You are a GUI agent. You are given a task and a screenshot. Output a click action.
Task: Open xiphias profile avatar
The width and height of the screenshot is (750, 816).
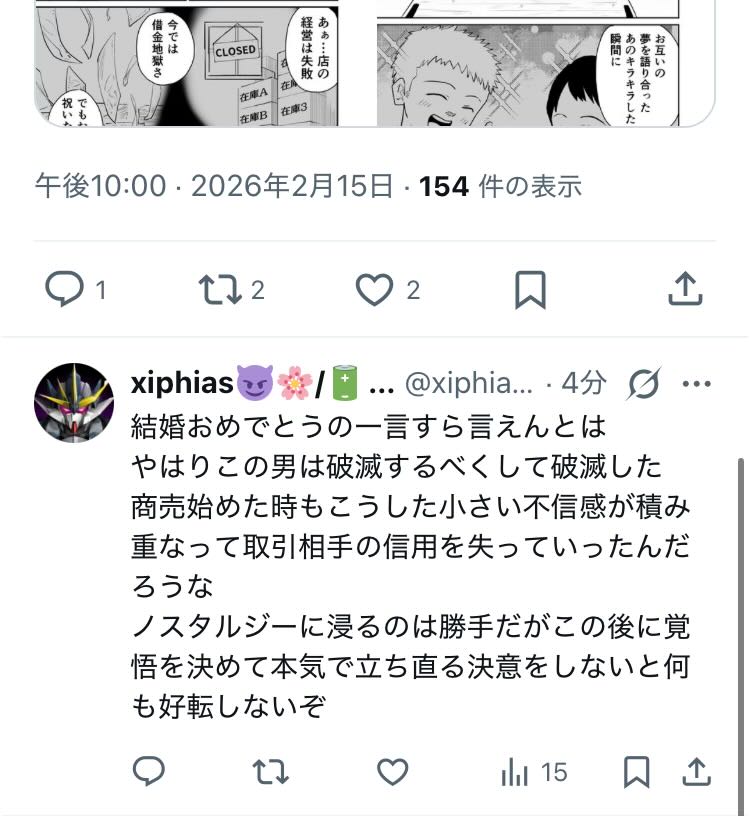74,402
